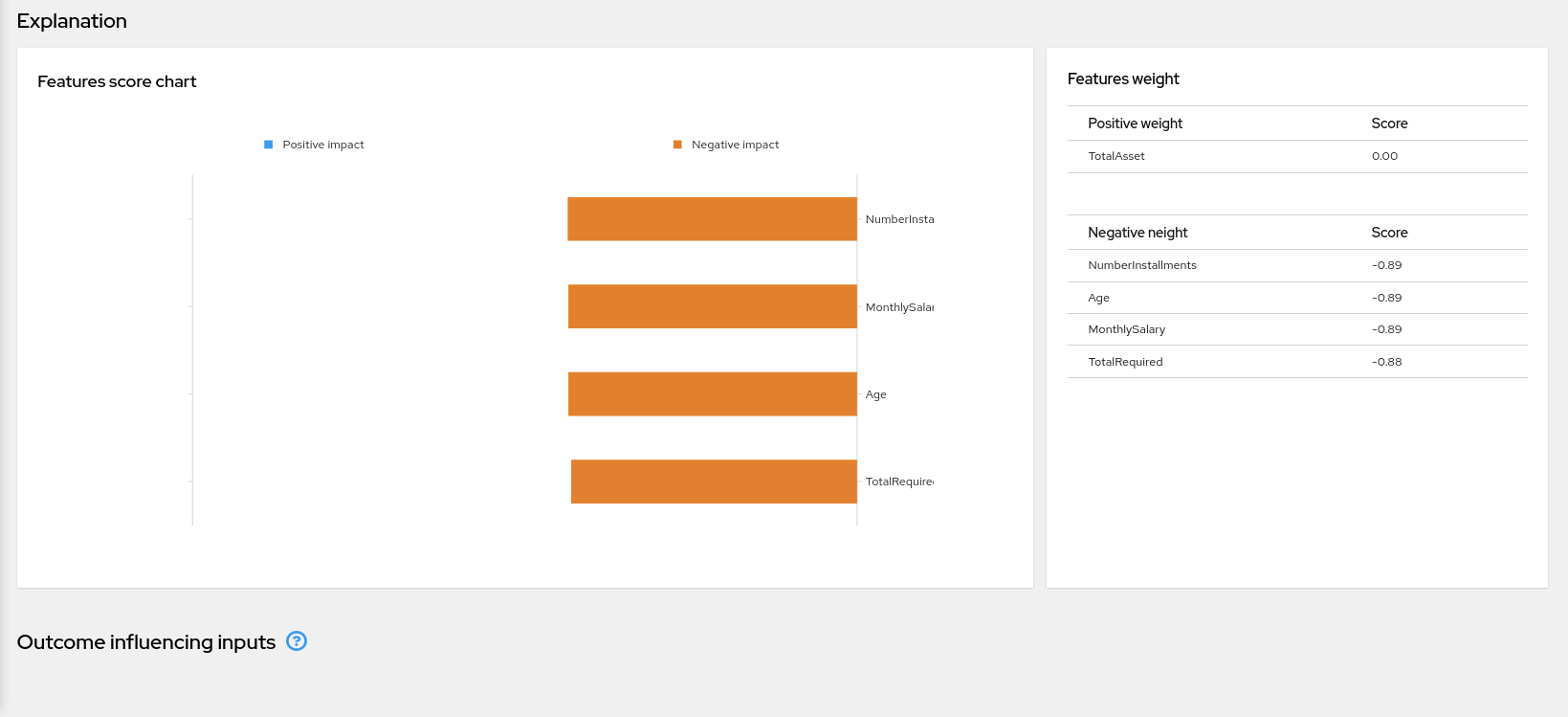The width and height of the screenshot is (1568, 717).
Task: Click the orange Negative impact legend square
Action: 677,145
